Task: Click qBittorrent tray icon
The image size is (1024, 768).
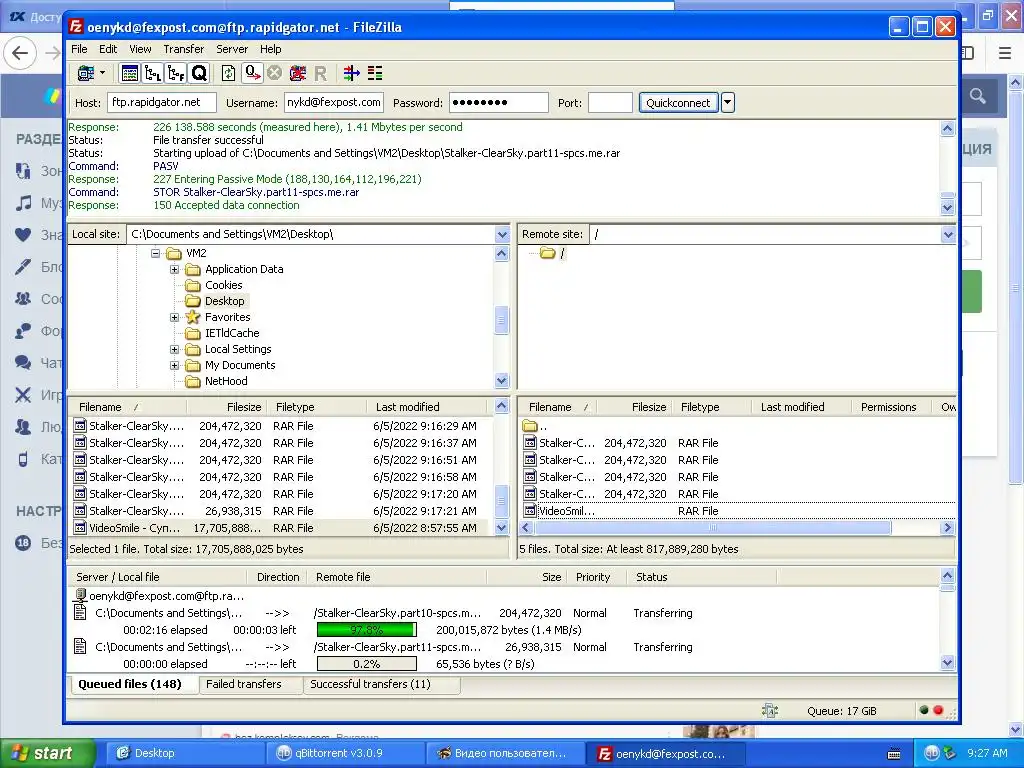Action: pos(932,753)
